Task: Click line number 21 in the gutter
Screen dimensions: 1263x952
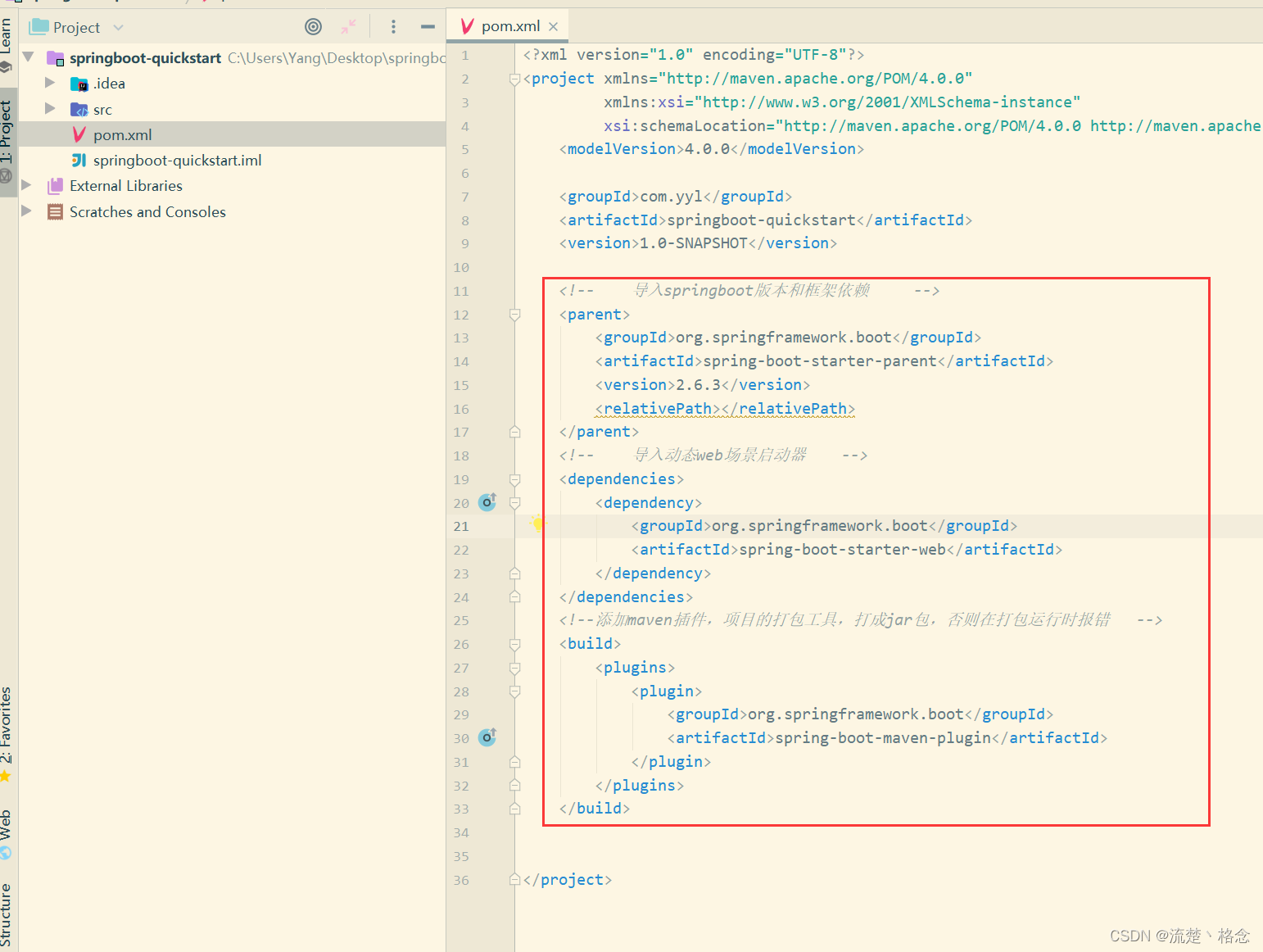Action: [461, 526]
